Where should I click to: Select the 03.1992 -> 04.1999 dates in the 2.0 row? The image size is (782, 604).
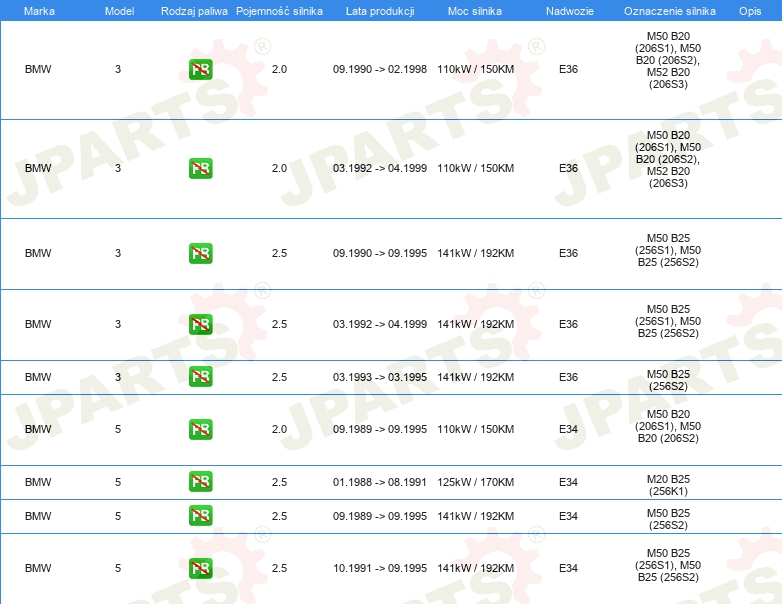click(x=380, y=169)
